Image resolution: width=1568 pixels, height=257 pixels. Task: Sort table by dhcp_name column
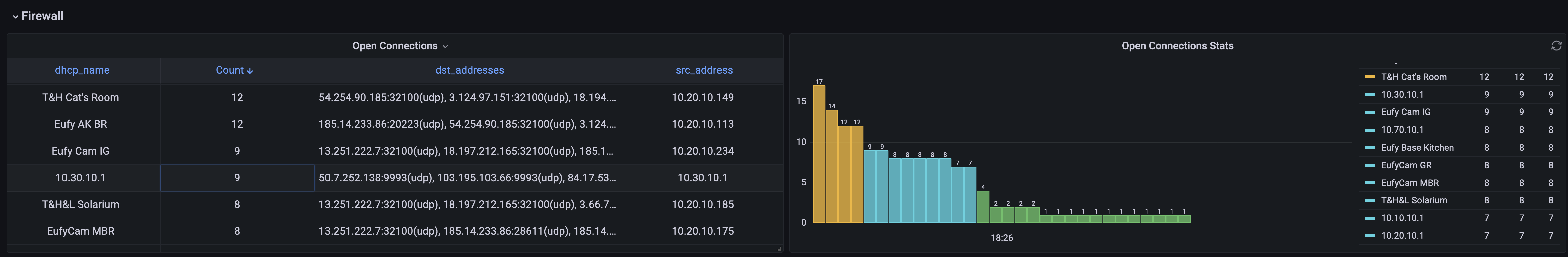tap(82, 70)
